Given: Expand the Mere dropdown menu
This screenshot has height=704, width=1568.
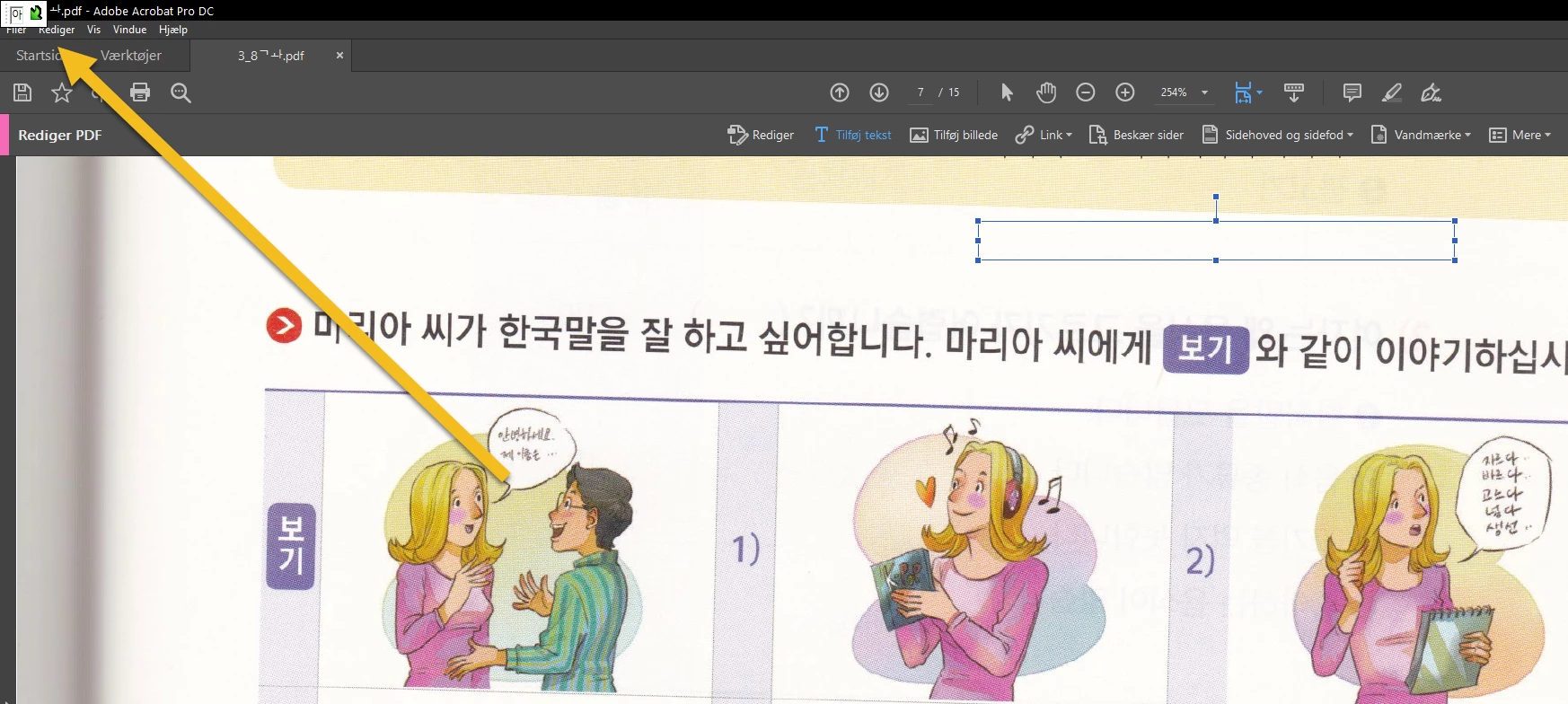Looking at the screenshot, I should 1520,135.
